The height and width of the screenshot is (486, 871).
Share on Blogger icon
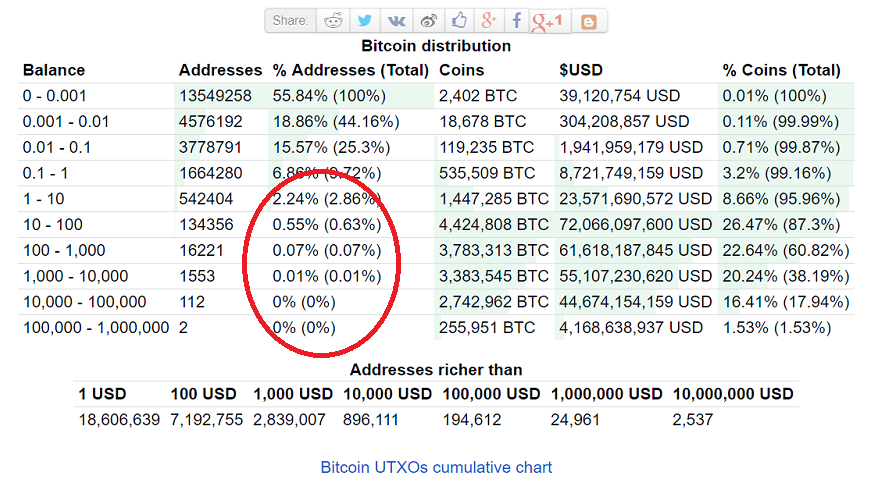[588, 22]
